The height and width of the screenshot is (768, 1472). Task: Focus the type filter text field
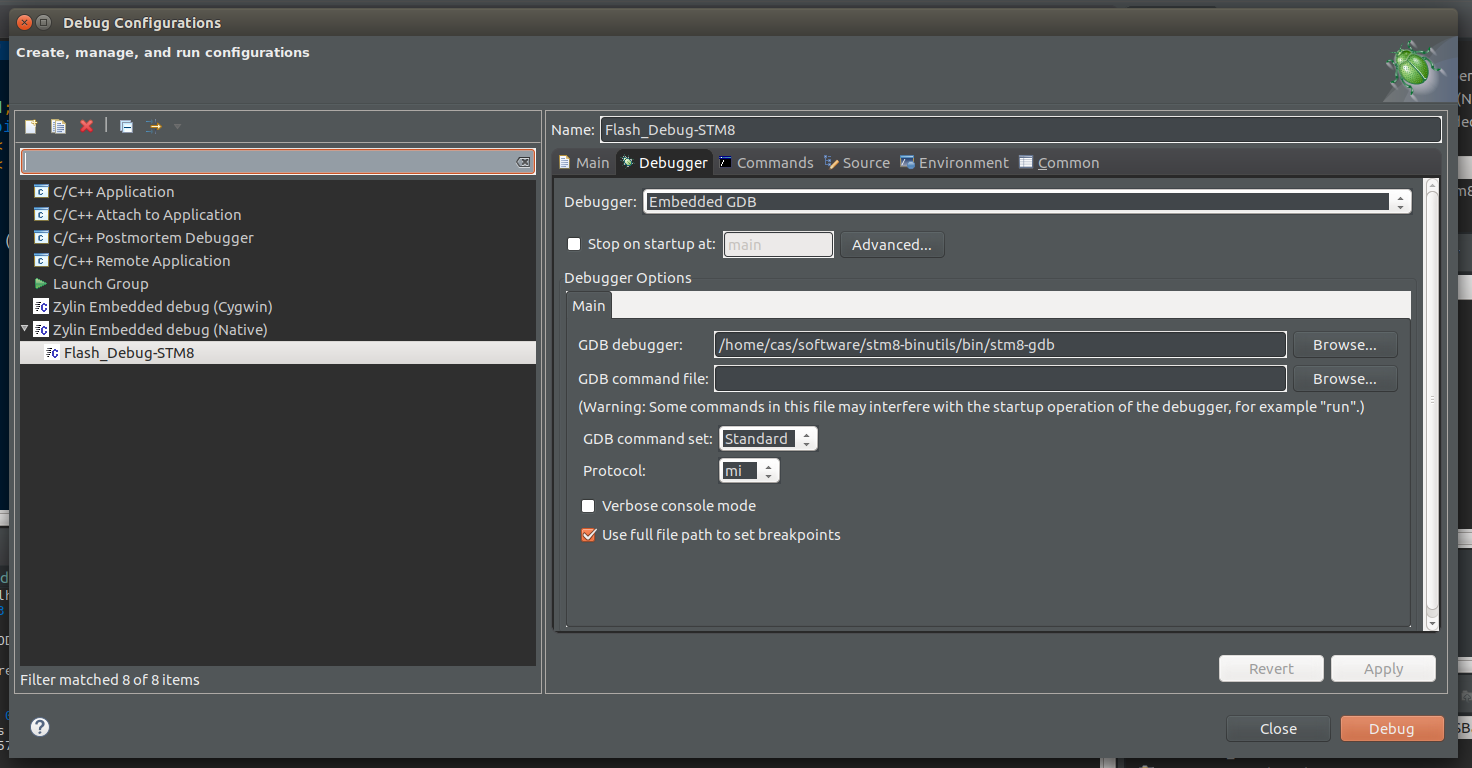coord(269,162)
